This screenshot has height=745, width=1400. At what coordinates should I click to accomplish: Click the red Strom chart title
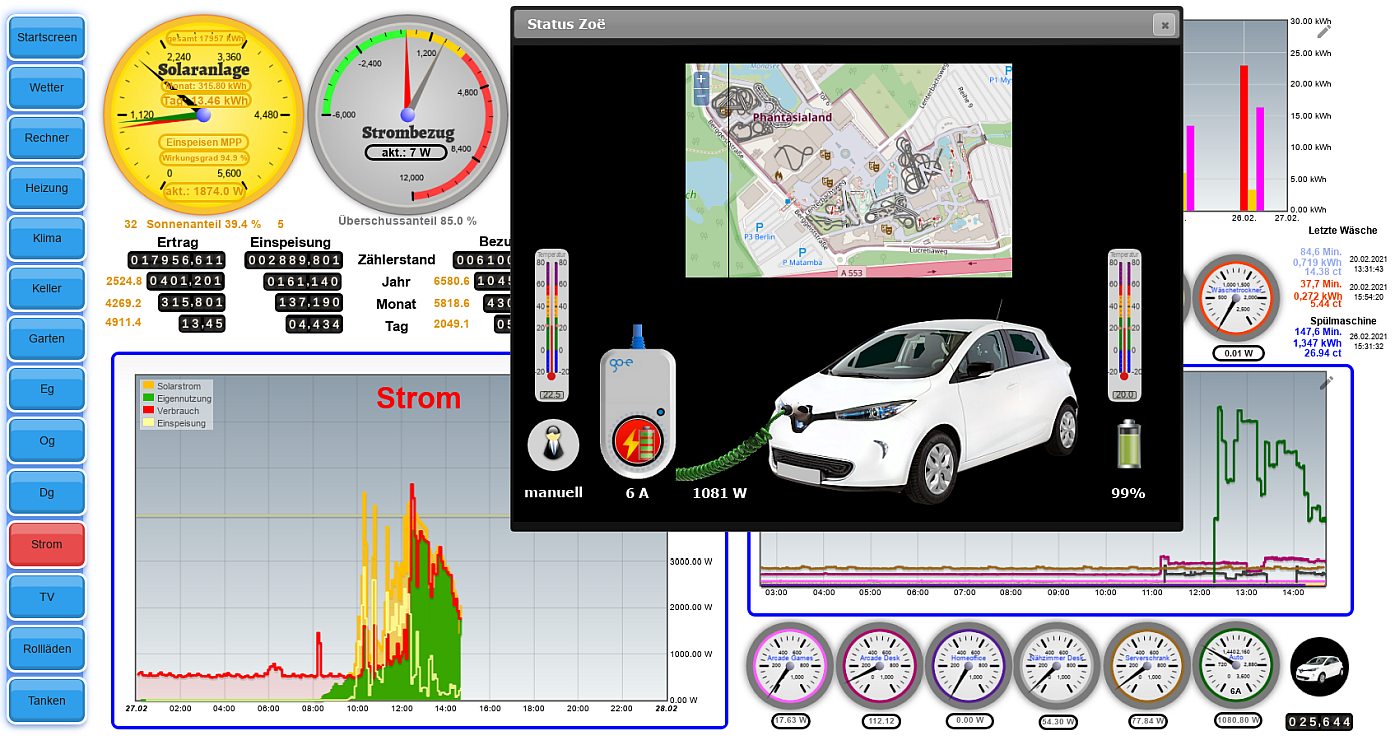[419, 398]
